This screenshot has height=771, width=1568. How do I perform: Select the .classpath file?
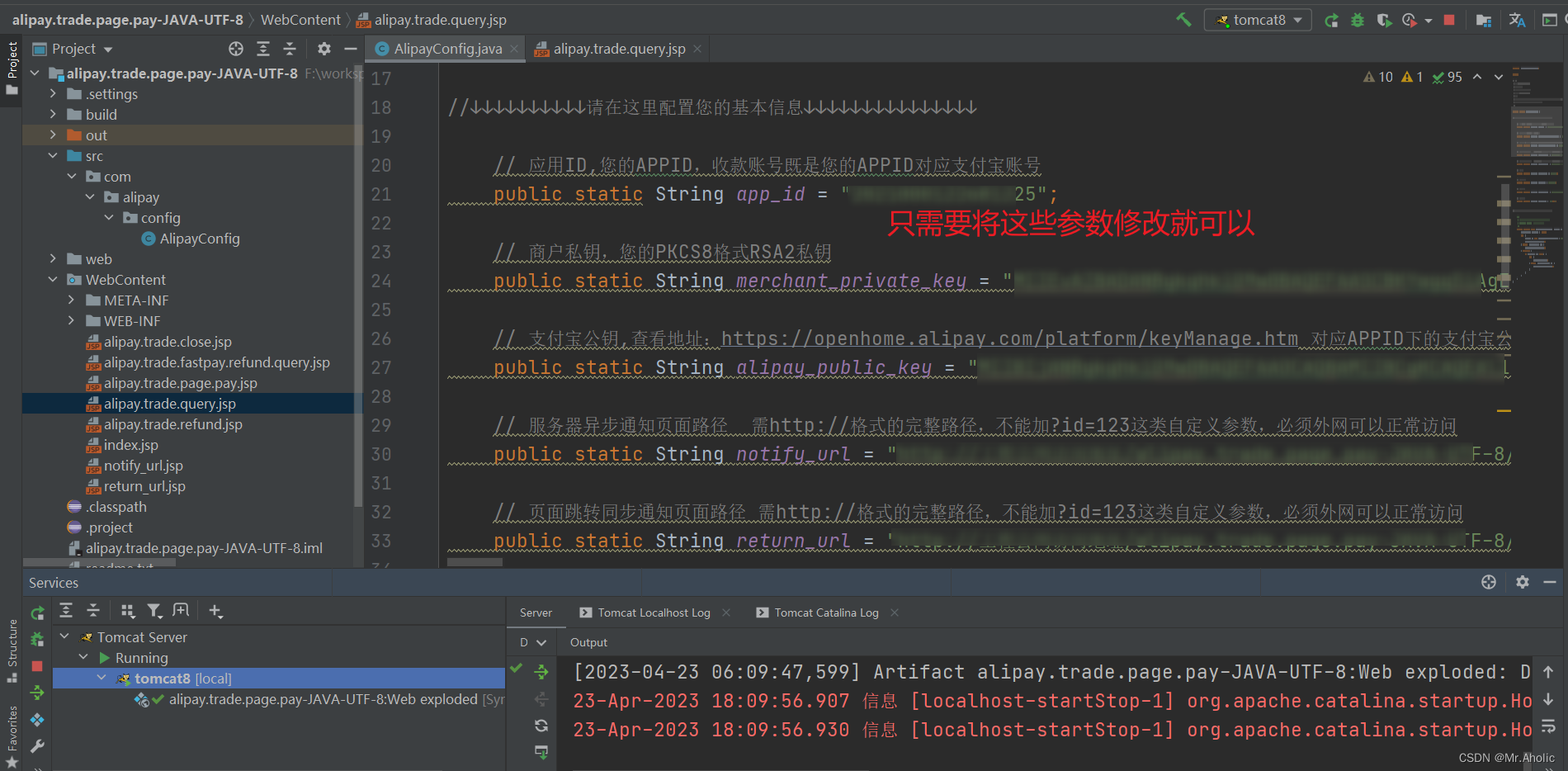tap(116, 507)
